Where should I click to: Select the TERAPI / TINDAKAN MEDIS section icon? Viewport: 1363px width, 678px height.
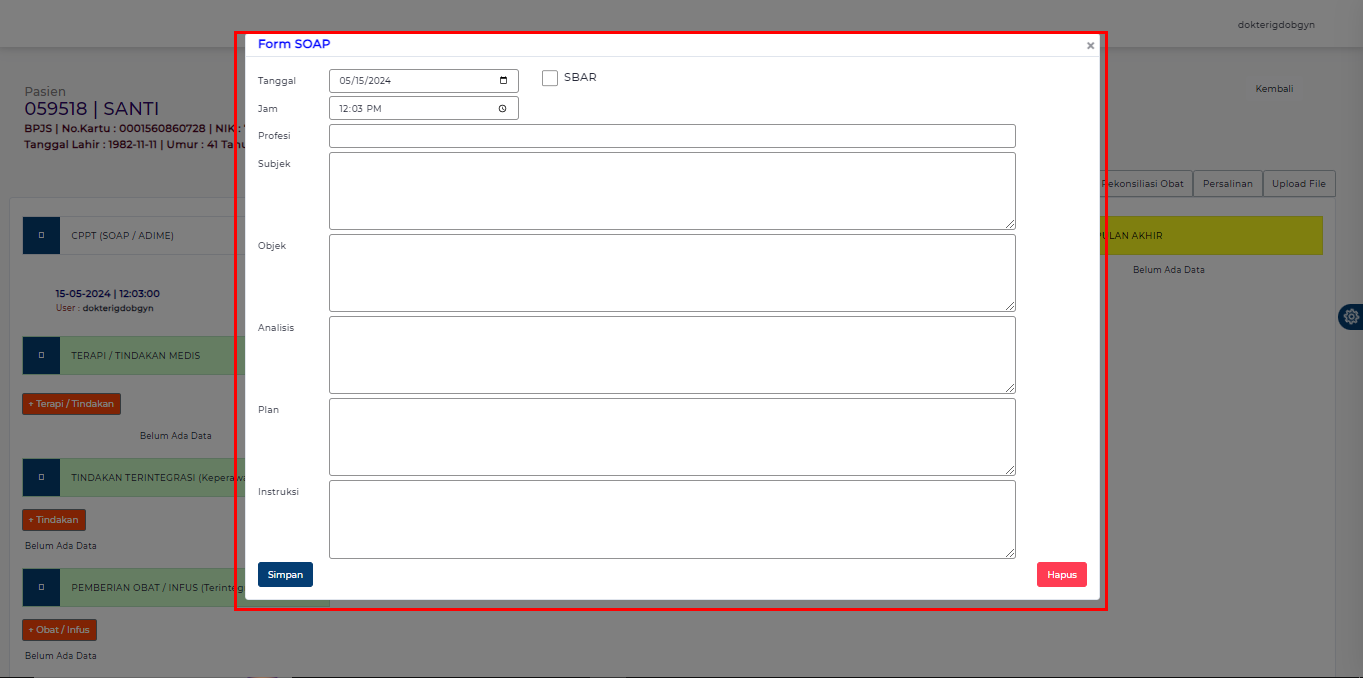coord(41,355)
